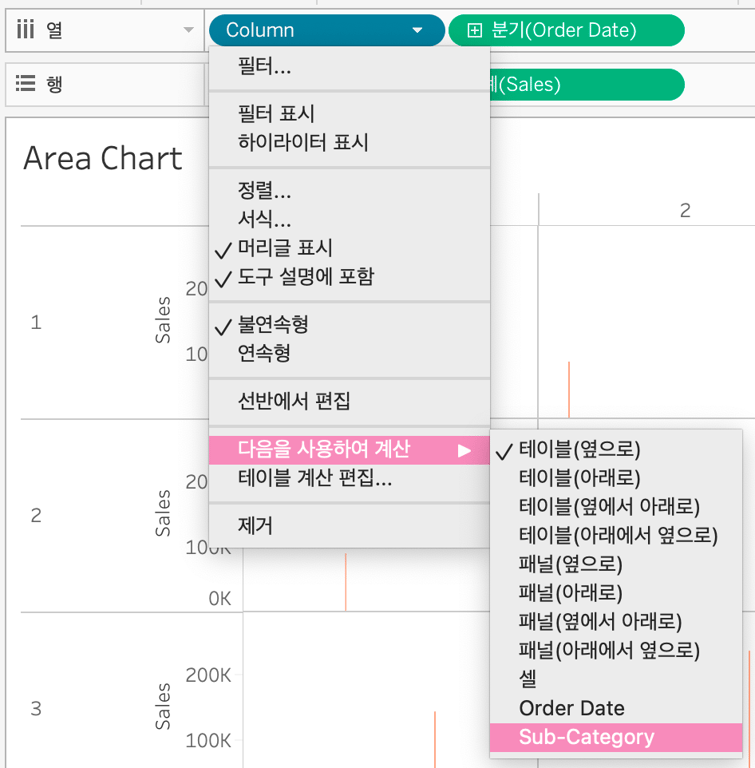Viewport: 755px width, 768px height.
Task: Choose 정렬... from the context menu
Action: click(264, 190)
